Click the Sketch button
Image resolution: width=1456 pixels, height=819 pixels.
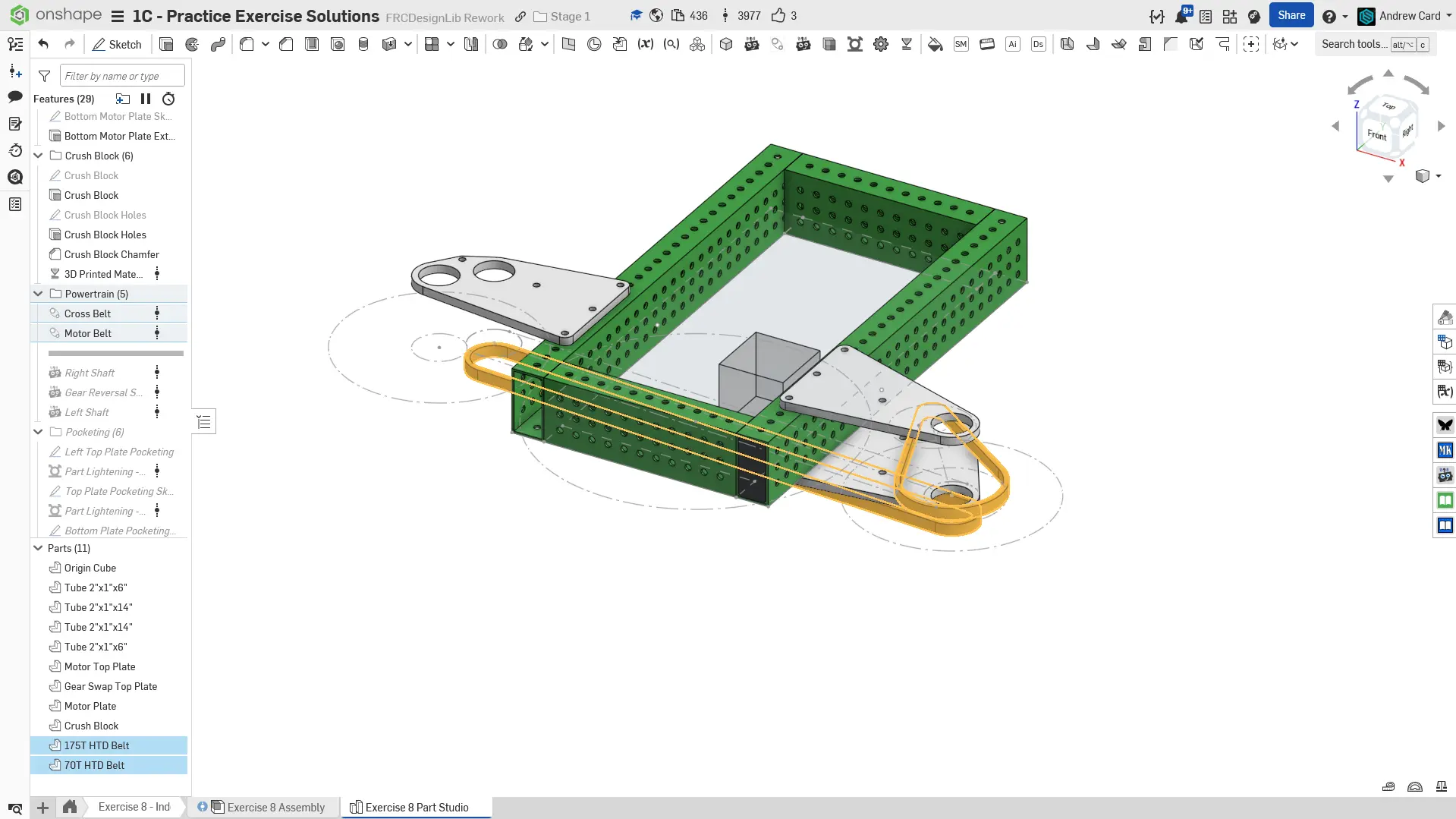pos(117,44)
